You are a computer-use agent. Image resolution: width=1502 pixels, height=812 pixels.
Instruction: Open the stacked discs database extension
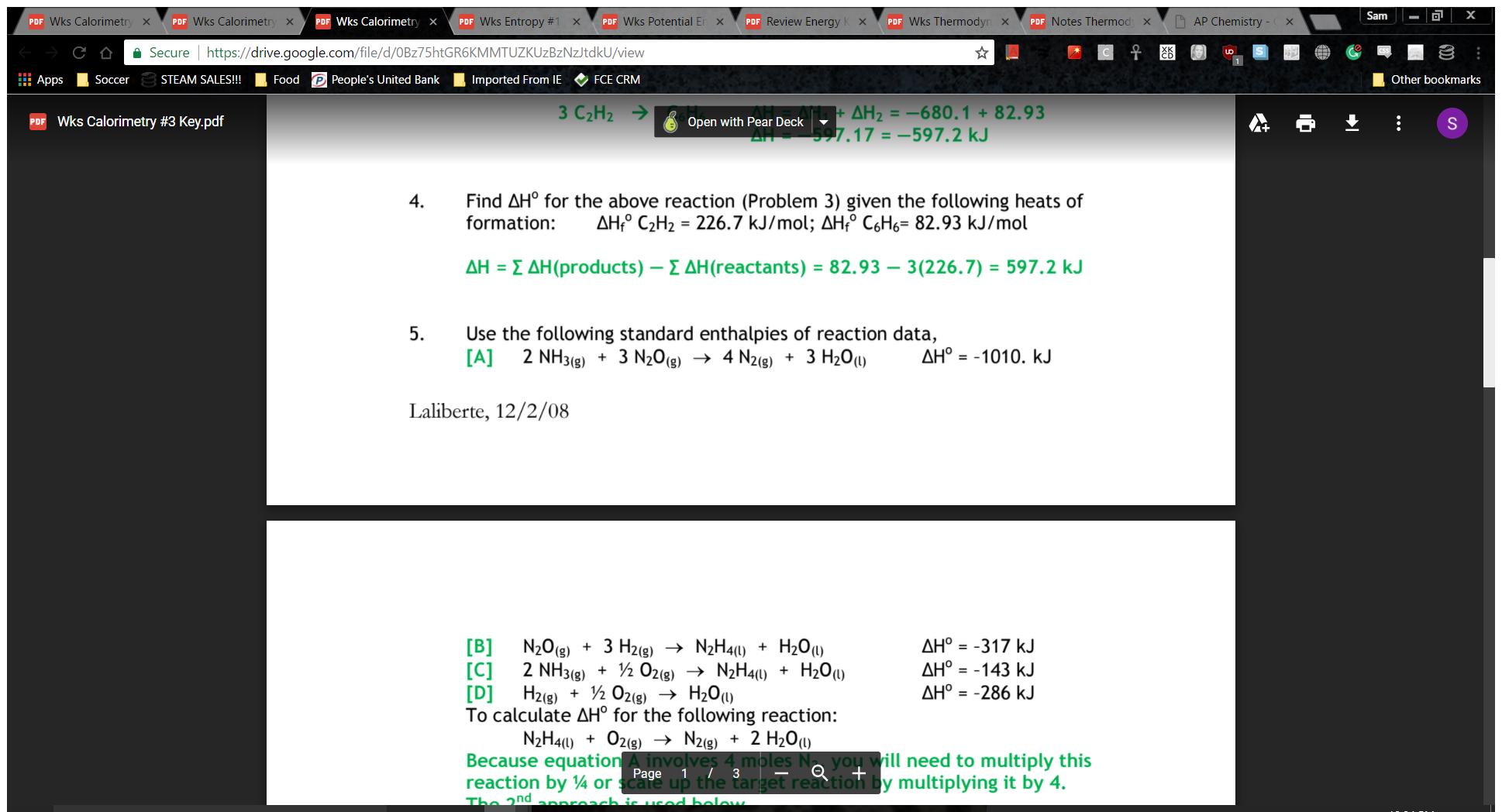point(1446,52)
